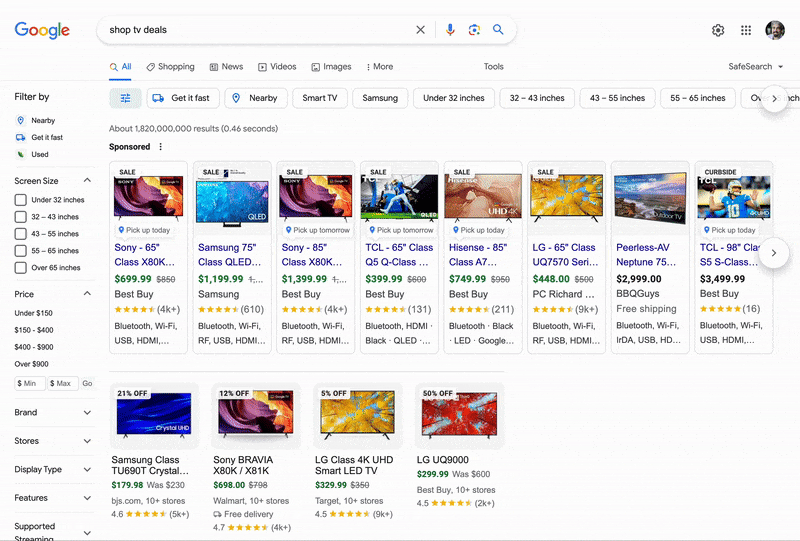Viewport: 800px width, 541px height.
Task: Click the three-dot menu beside Sponsored
Action: [160, 146]
